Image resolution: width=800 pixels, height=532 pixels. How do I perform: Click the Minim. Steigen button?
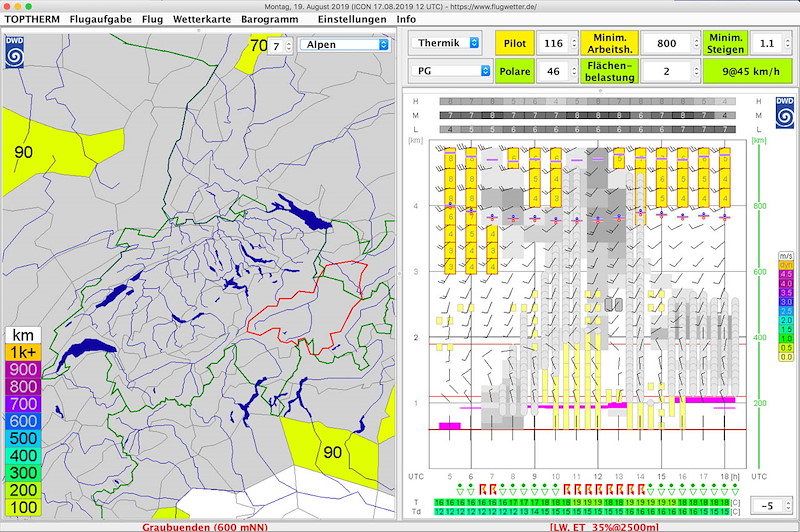pos(725,43)
